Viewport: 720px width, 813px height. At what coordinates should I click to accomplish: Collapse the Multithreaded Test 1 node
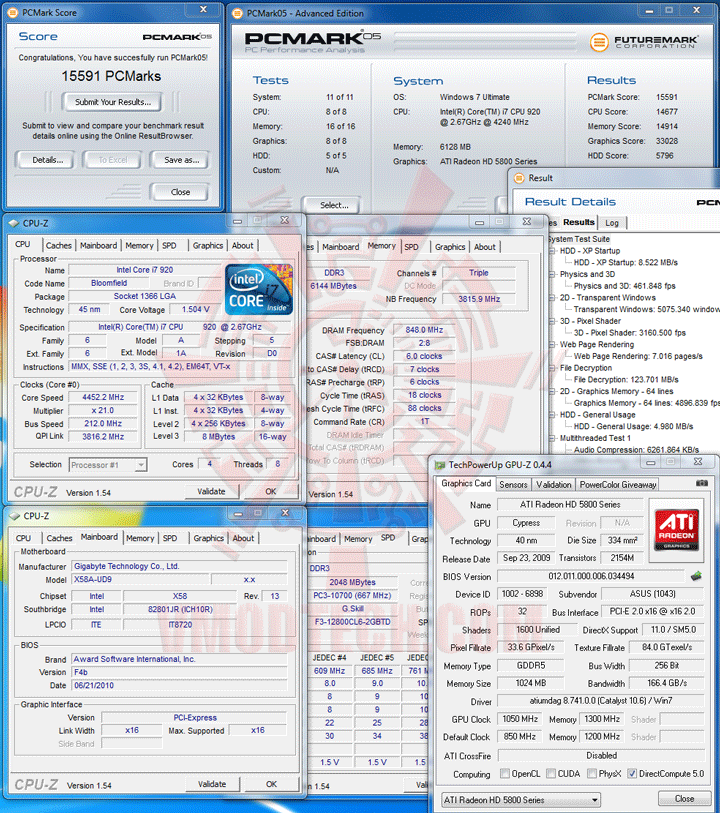(x=553, y=438)
